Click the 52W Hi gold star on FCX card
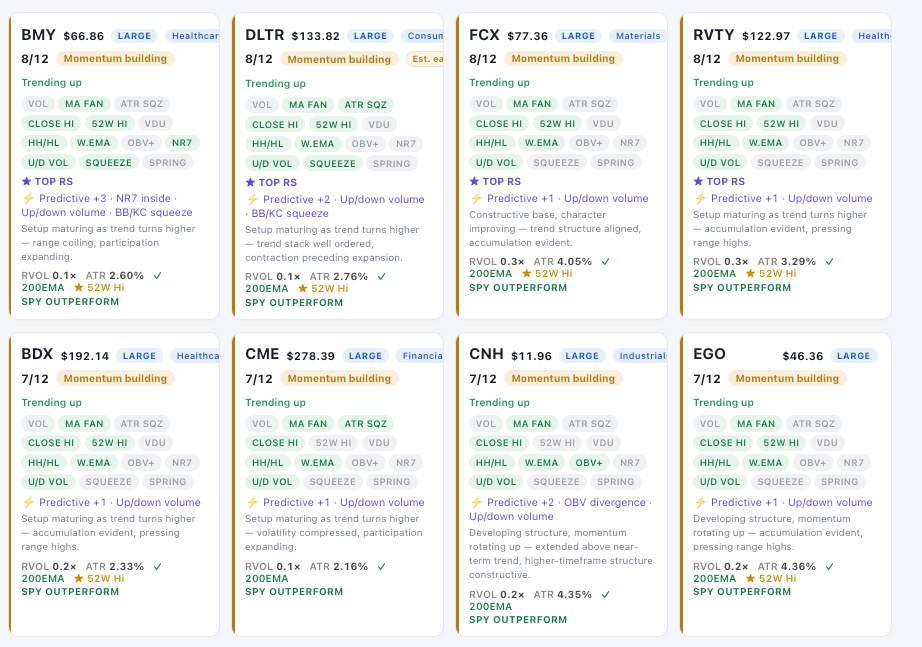 (526, 274)
